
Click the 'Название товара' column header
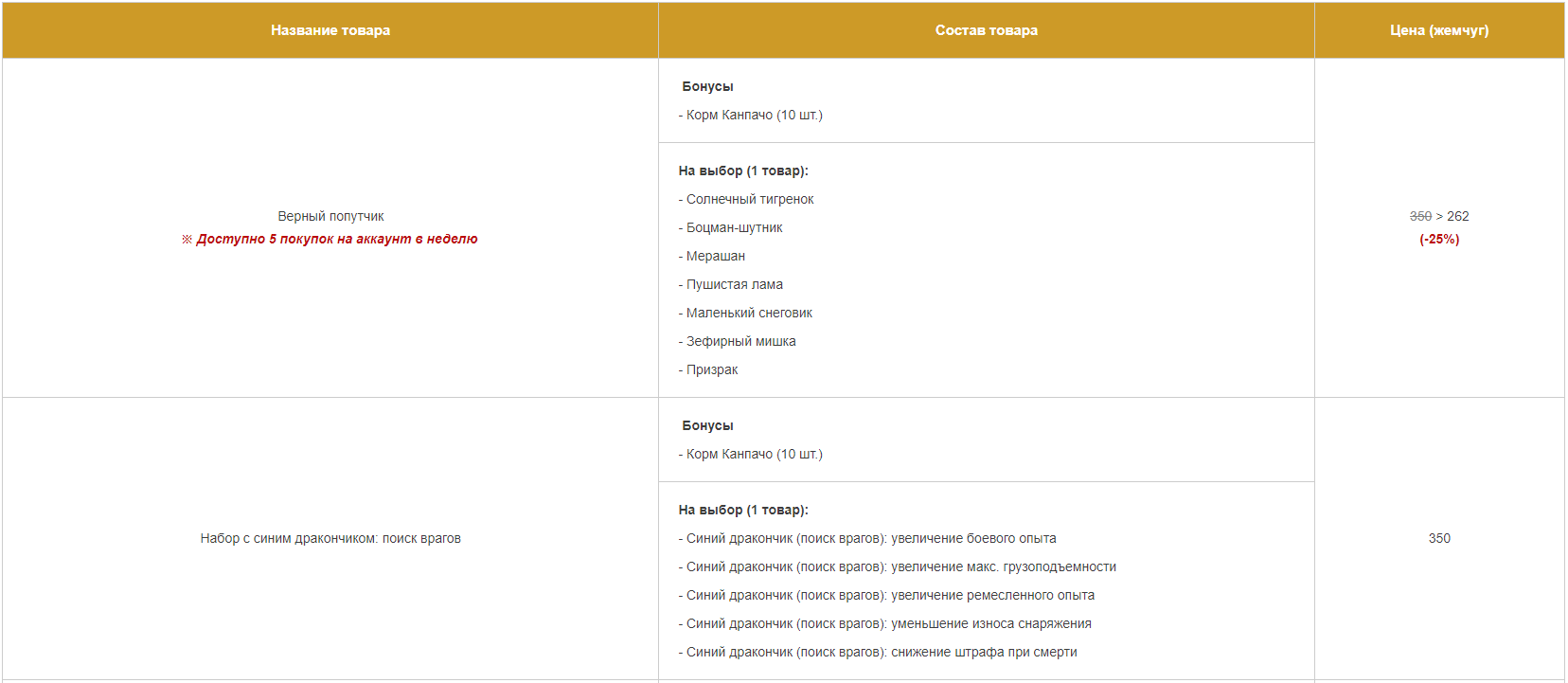(330, 30)
